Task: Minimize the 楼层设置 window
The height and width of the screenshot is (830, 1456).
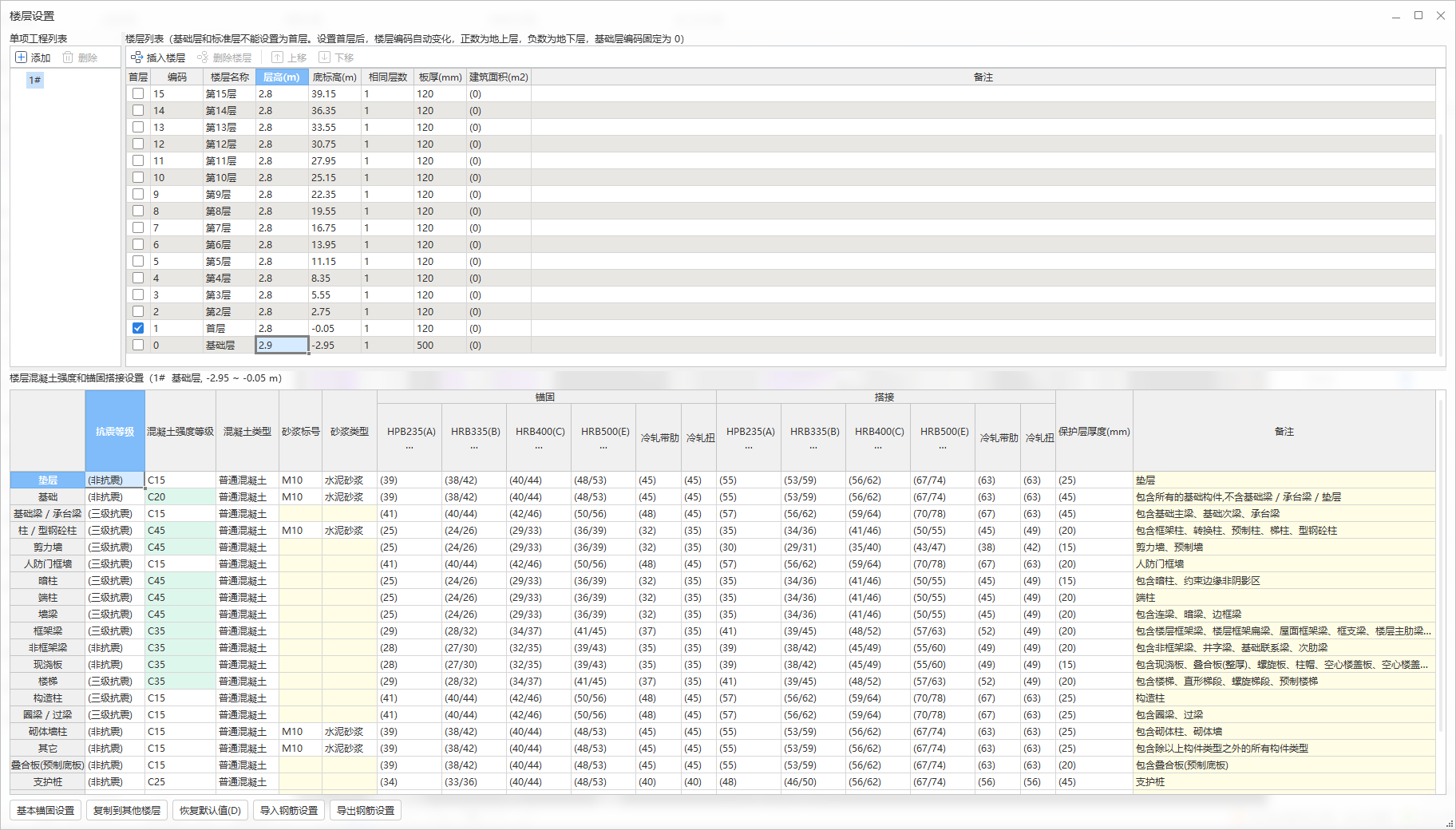Action: coord(1396,15)
